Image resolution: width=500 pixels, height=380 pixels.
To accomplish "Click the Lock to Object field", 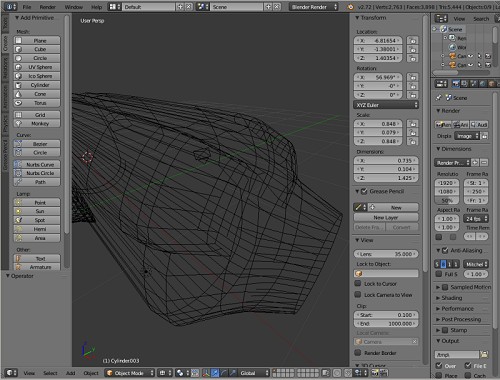I will tap(386, 274).
